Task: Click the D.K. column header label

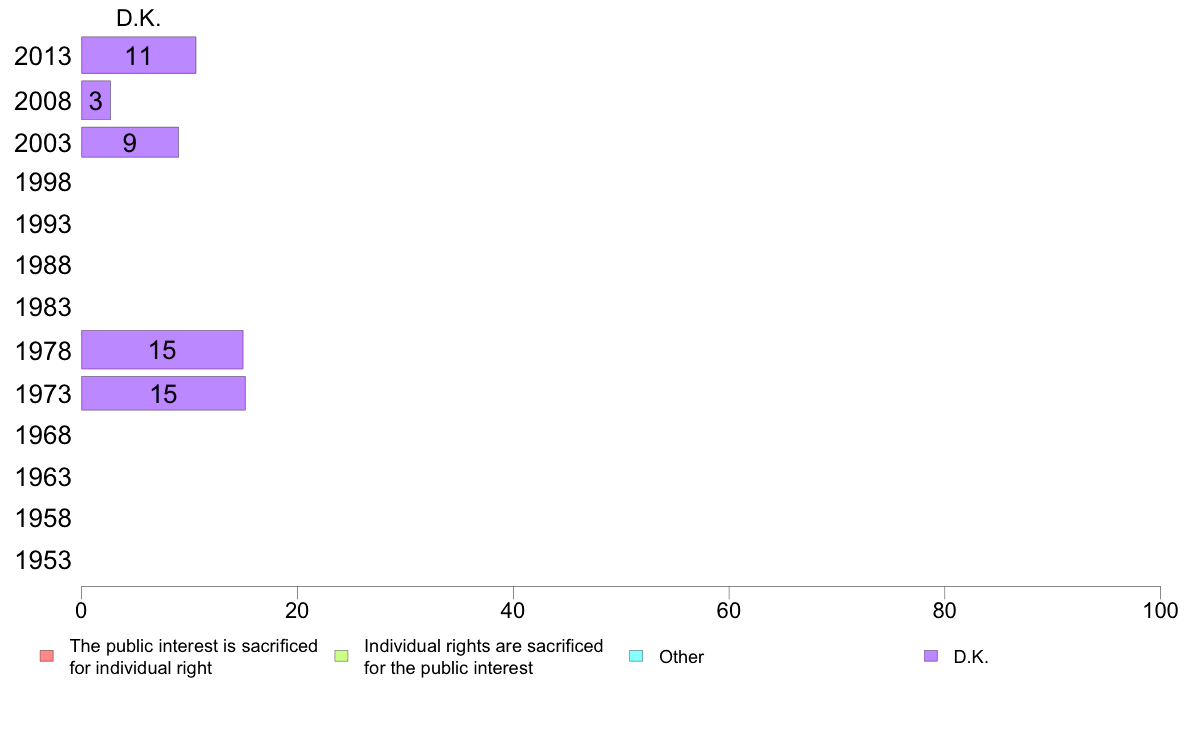Action: 139,18
